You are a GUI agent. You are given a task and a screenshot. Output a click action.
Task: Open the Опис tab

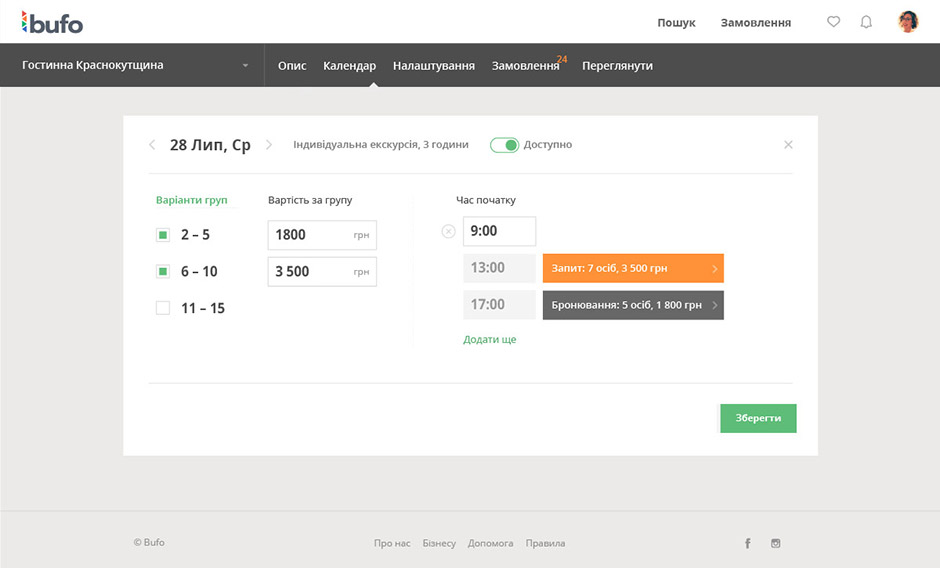[292, 66]
